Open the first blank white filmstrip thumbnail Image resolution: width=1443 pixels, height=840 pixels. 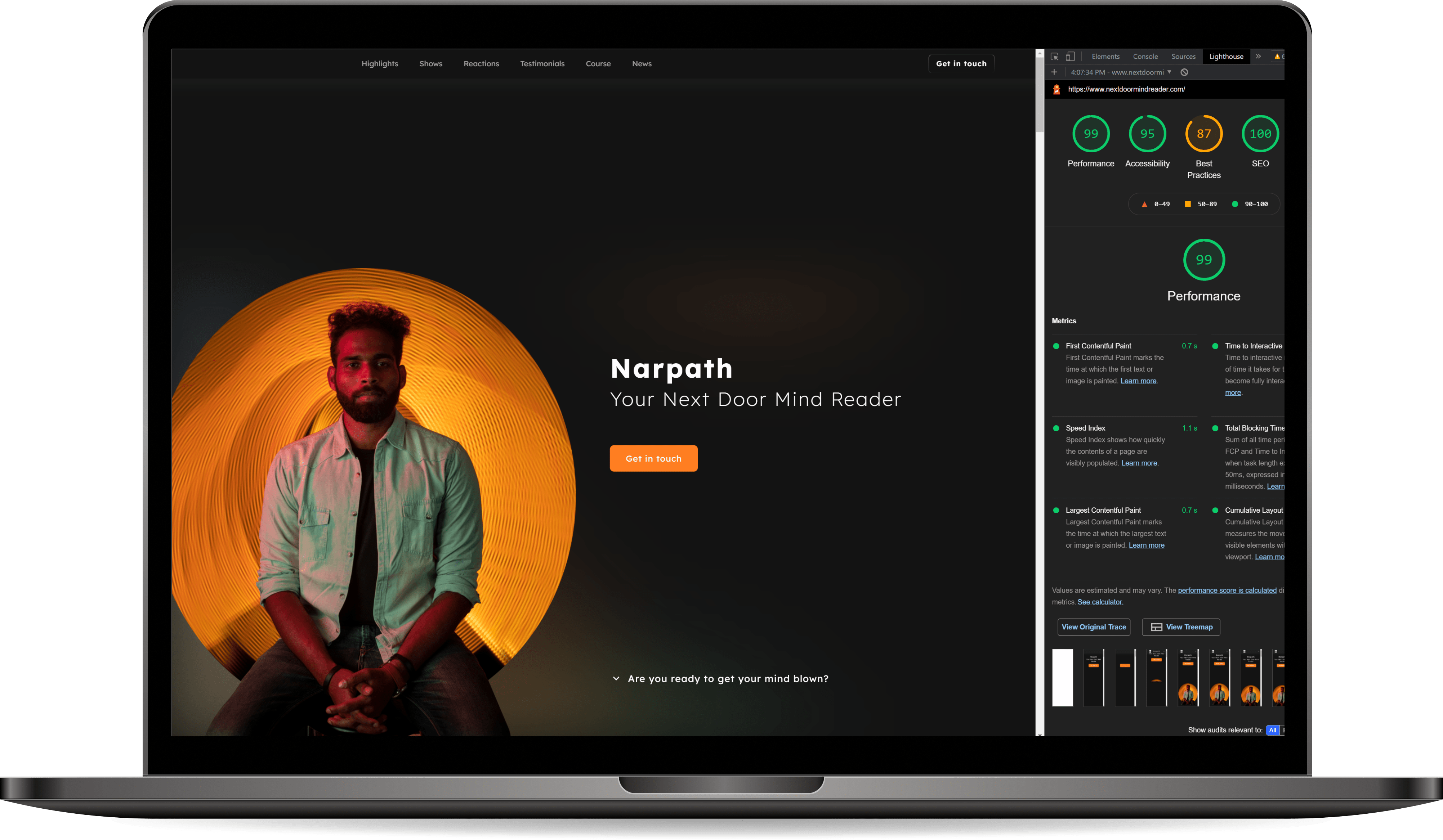click(x=1062, y=678)
